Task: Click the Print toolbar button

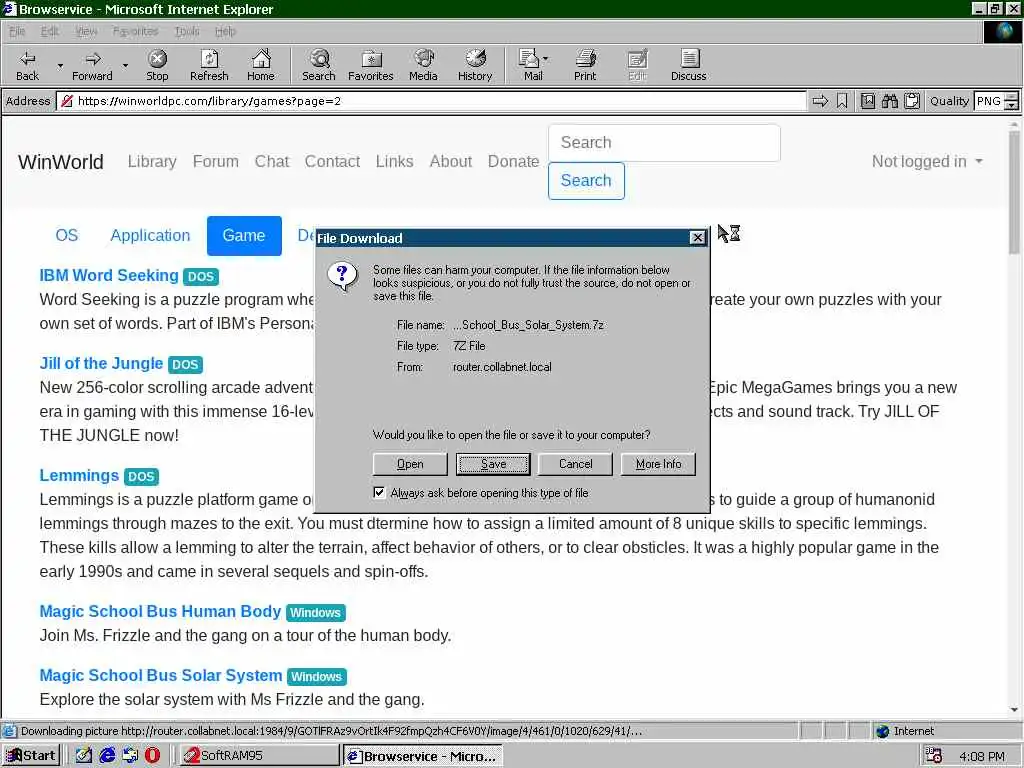Action: tap(584, 65)
